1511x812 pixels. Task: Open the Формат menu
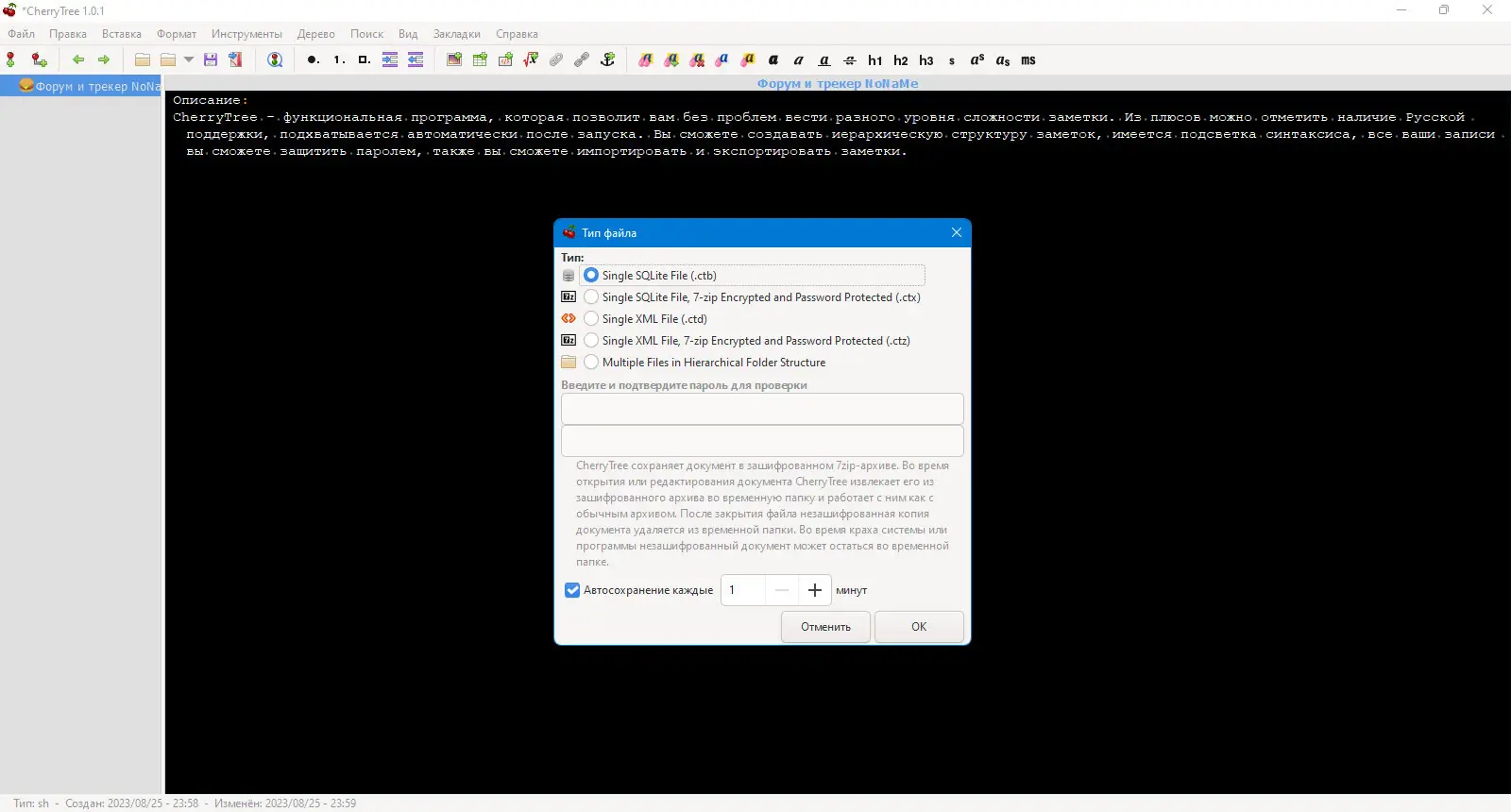coord(177,34)
